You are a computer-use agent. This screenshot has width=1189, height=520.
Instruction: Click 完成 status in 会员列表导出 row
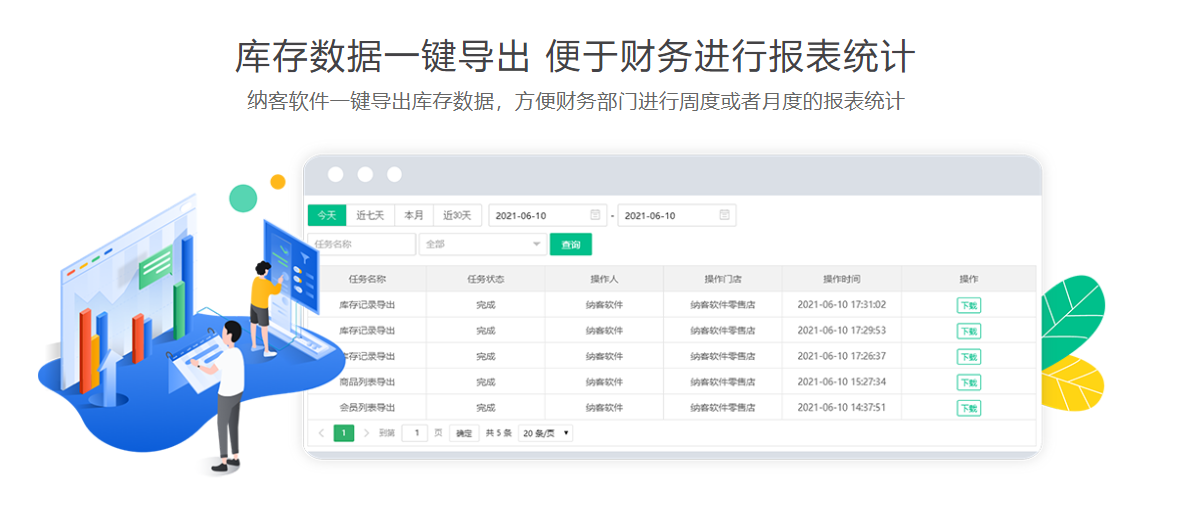click(485, 408)
